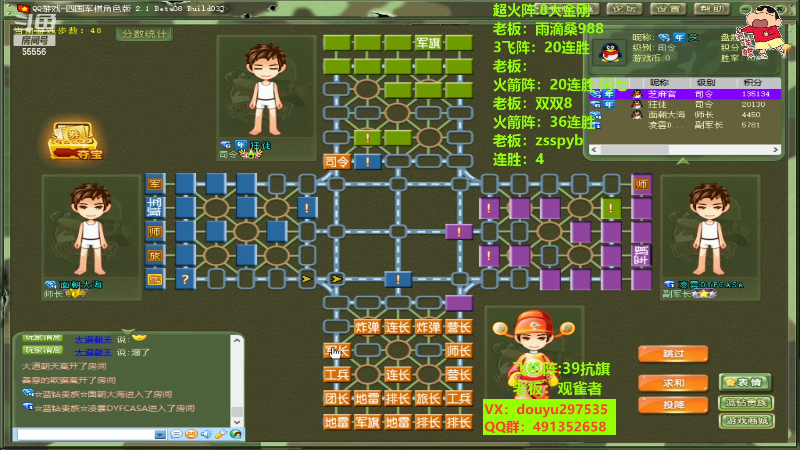
Task: Click the orange 旅 label on left side
Action: pos(155,255)
